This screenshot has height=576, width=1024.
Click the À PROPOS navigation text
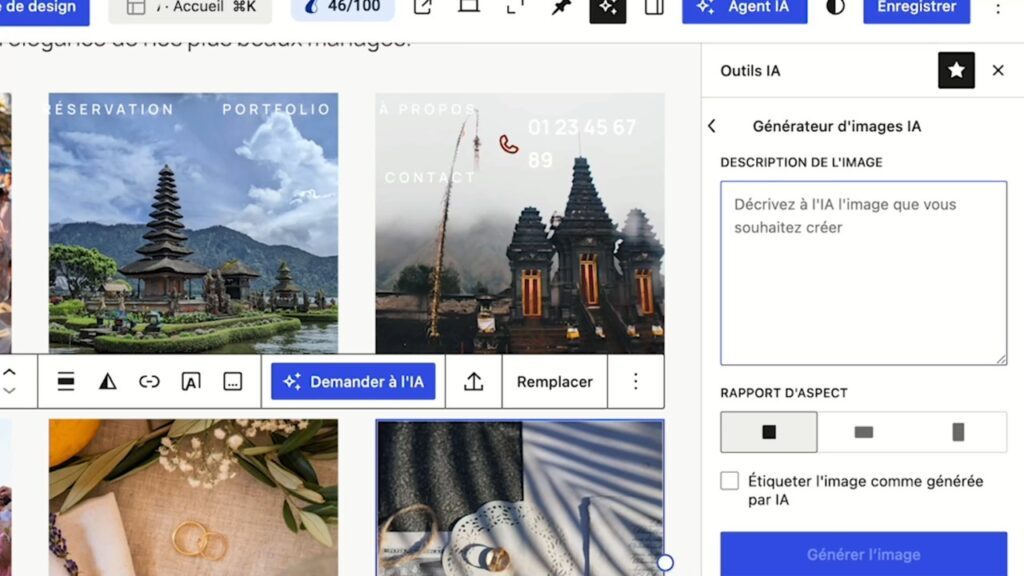pos(428,109)
